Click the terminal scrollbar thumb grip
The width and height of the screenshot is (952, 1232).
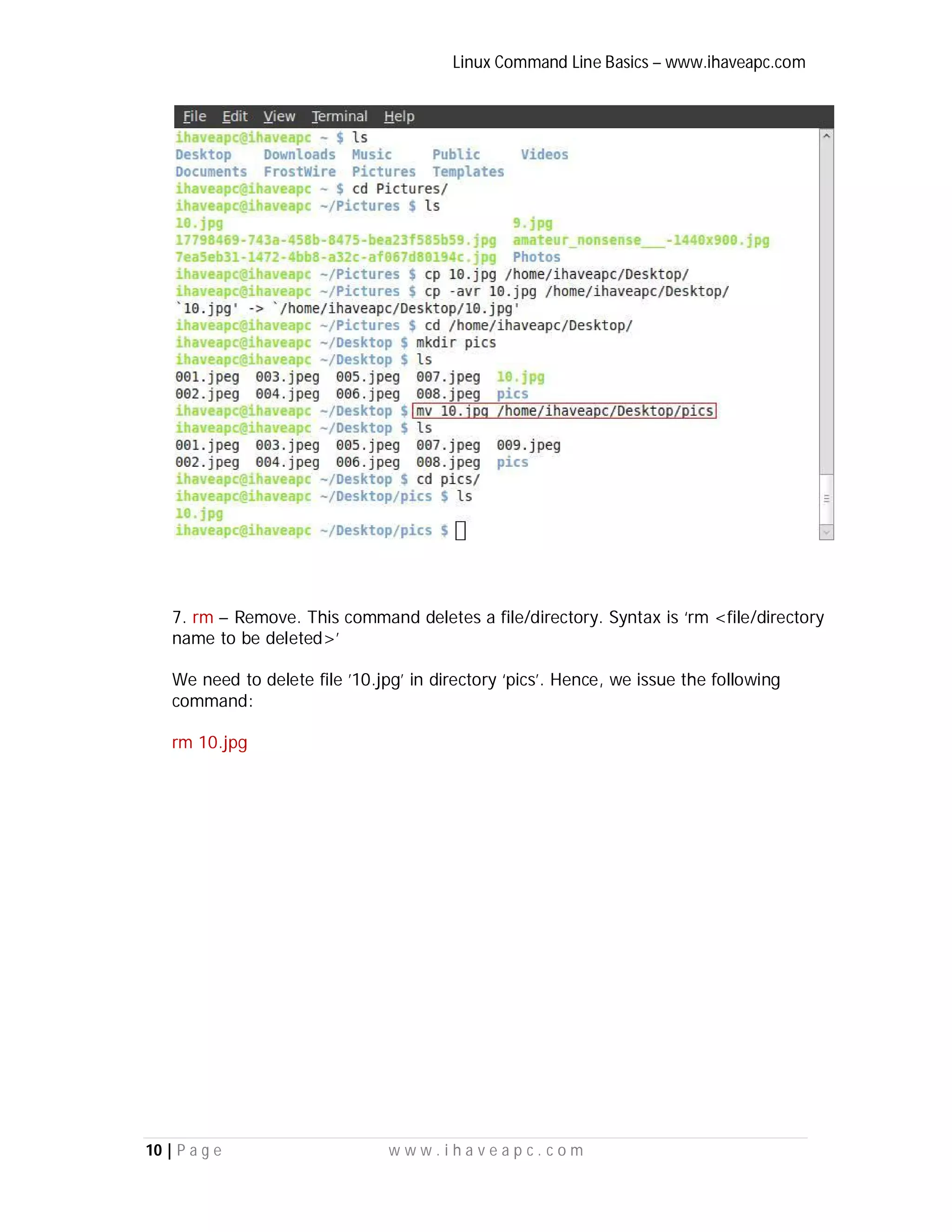click(x=826, y=499)
